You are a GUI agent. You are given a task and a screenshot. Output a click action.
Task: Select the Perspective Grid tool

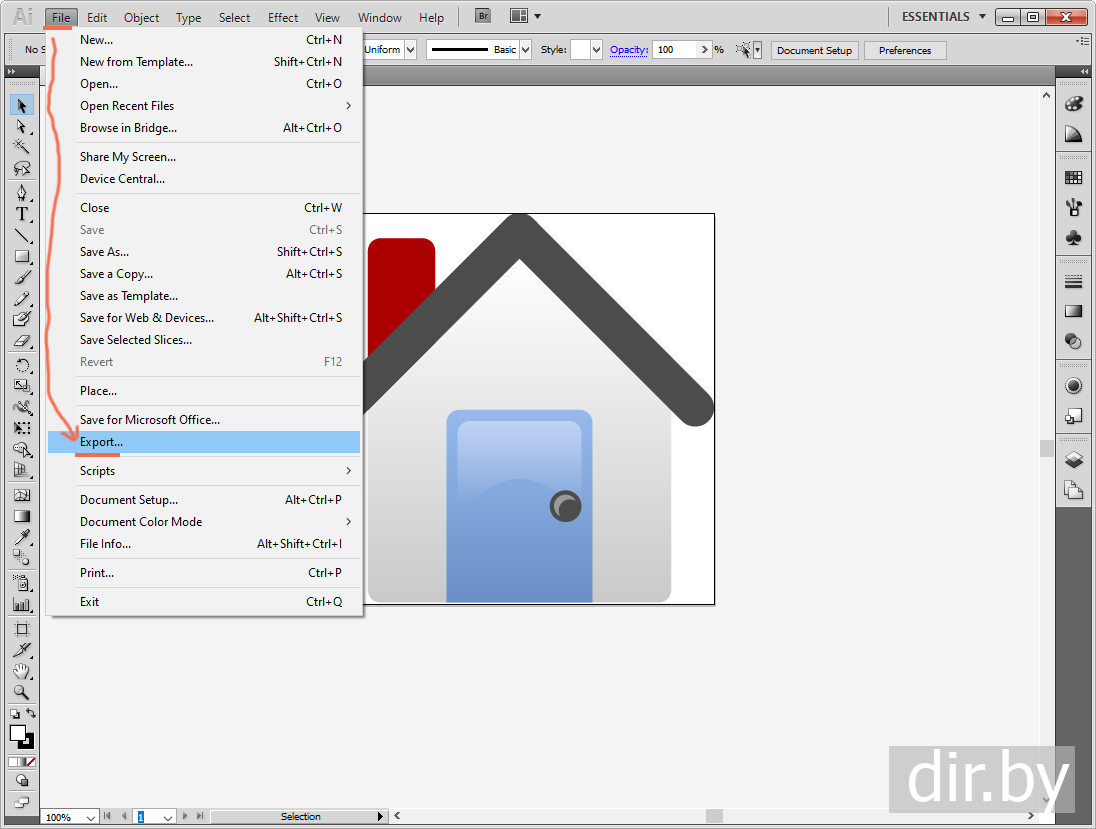pyautogui.click(x=22, y=470)
